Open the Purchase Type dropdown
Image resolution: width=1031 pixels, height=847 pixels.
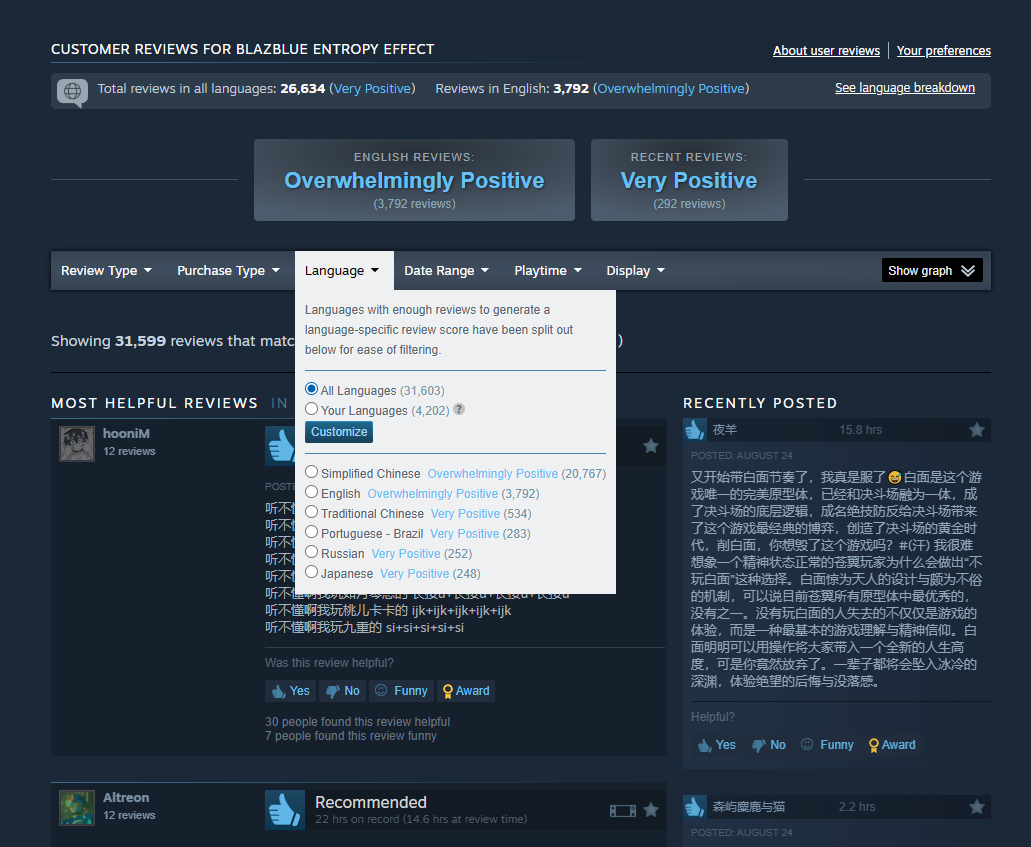[x=228, y=270]
